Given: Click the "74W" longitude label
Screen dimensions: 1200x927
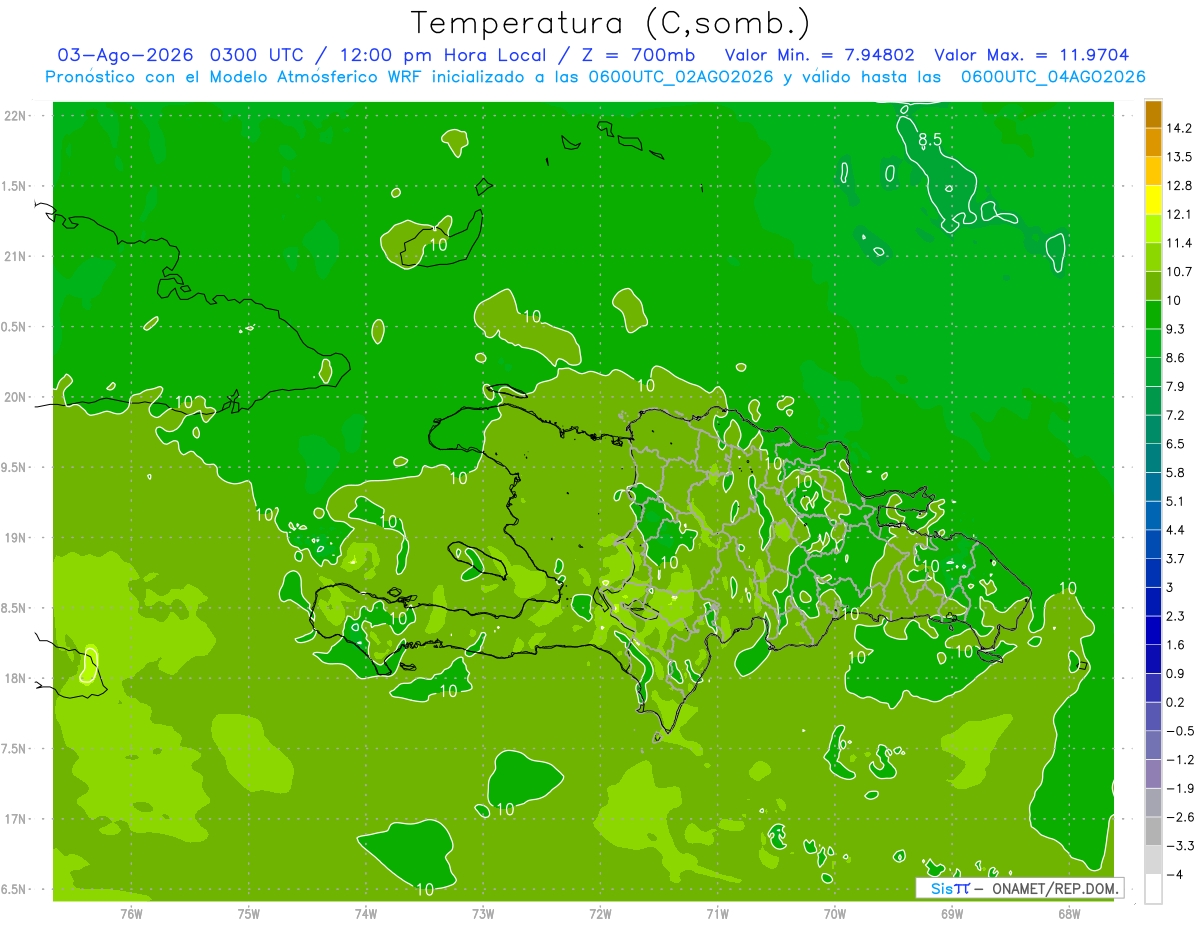Looking at the screenshot, I should click(366, 913).
